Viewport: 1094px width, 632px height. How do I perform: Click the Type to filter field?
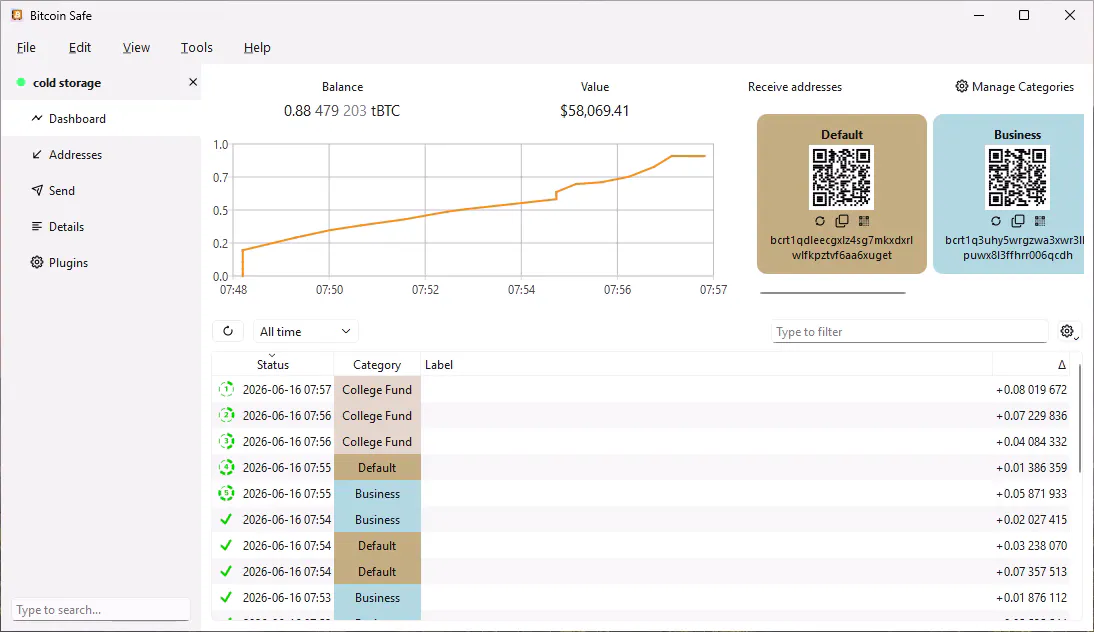click(x=909, y=332)
